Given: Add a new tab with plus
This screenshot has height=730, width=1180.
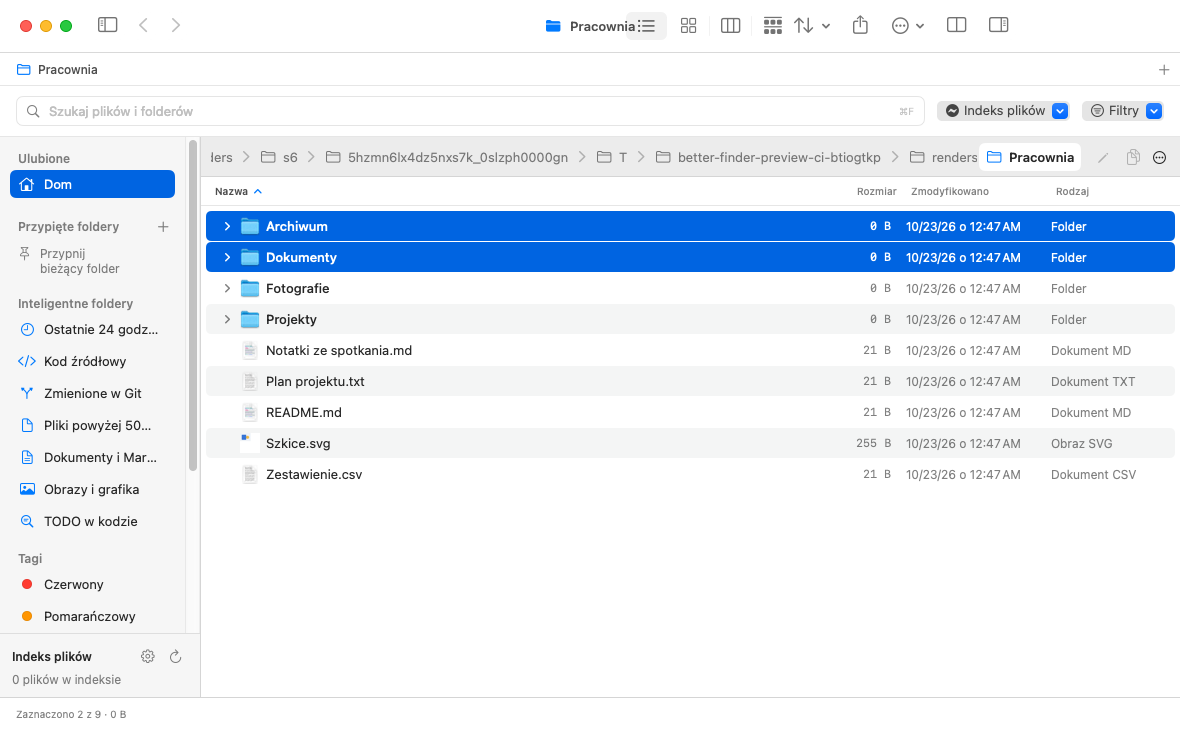Looking at the screenshot, I should [x=1163, y=69].
